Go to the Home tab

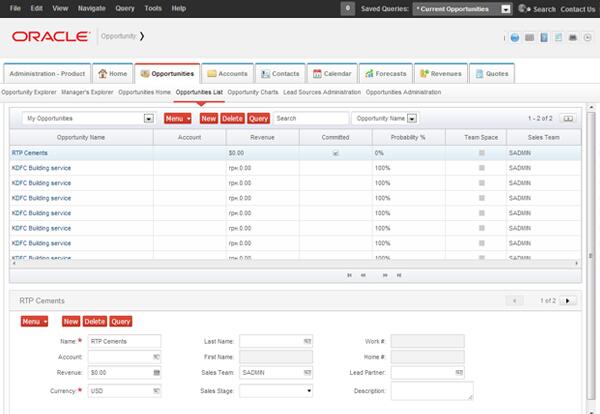click(x=112, y=73)
